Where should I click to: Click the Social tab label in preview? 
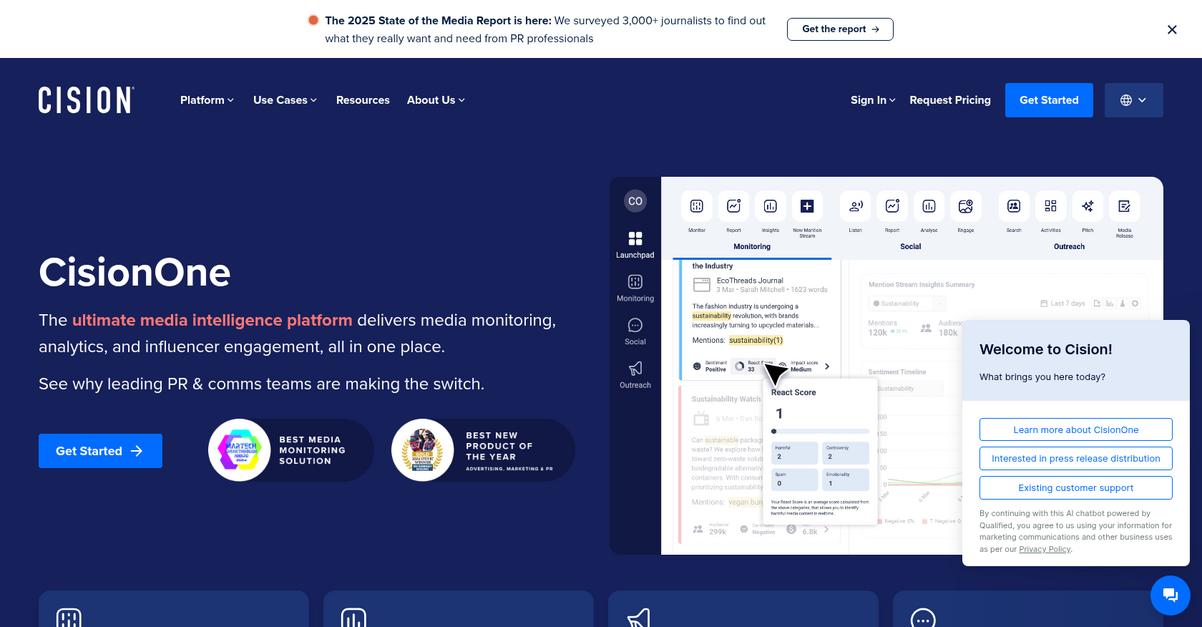[x=911, y=246]
